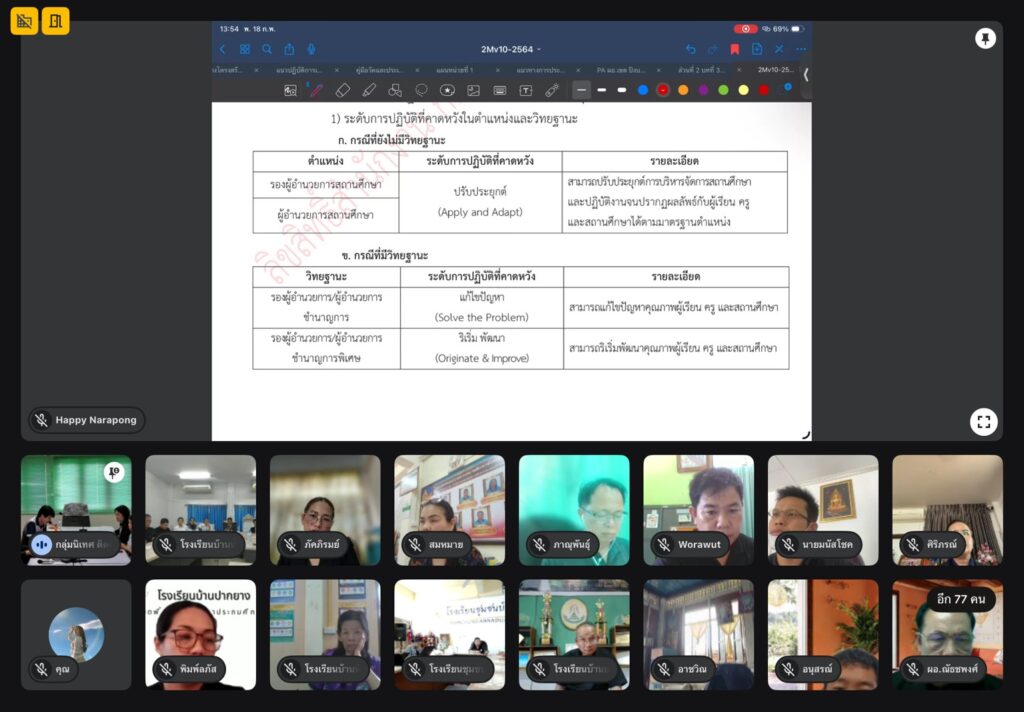1024x712 pixels.
Task: Open the thumbnail grid view icon
Action: 245,49
